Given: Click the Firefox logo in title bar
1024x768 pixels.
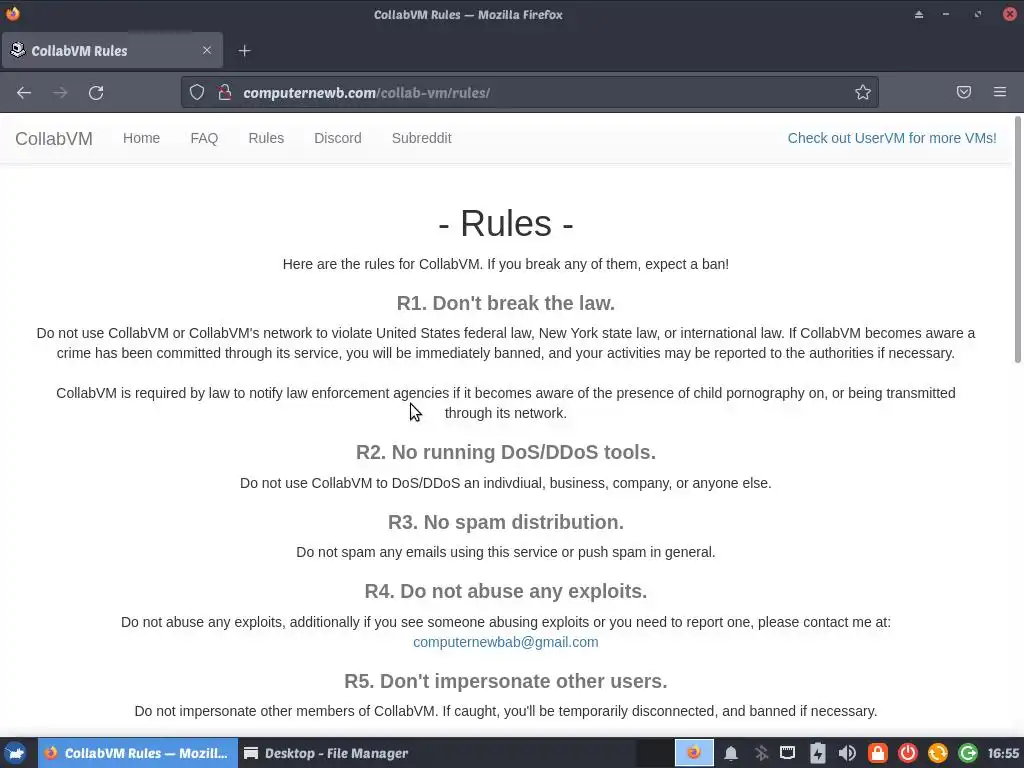Looking at the screenshot, I should (12, 13).
